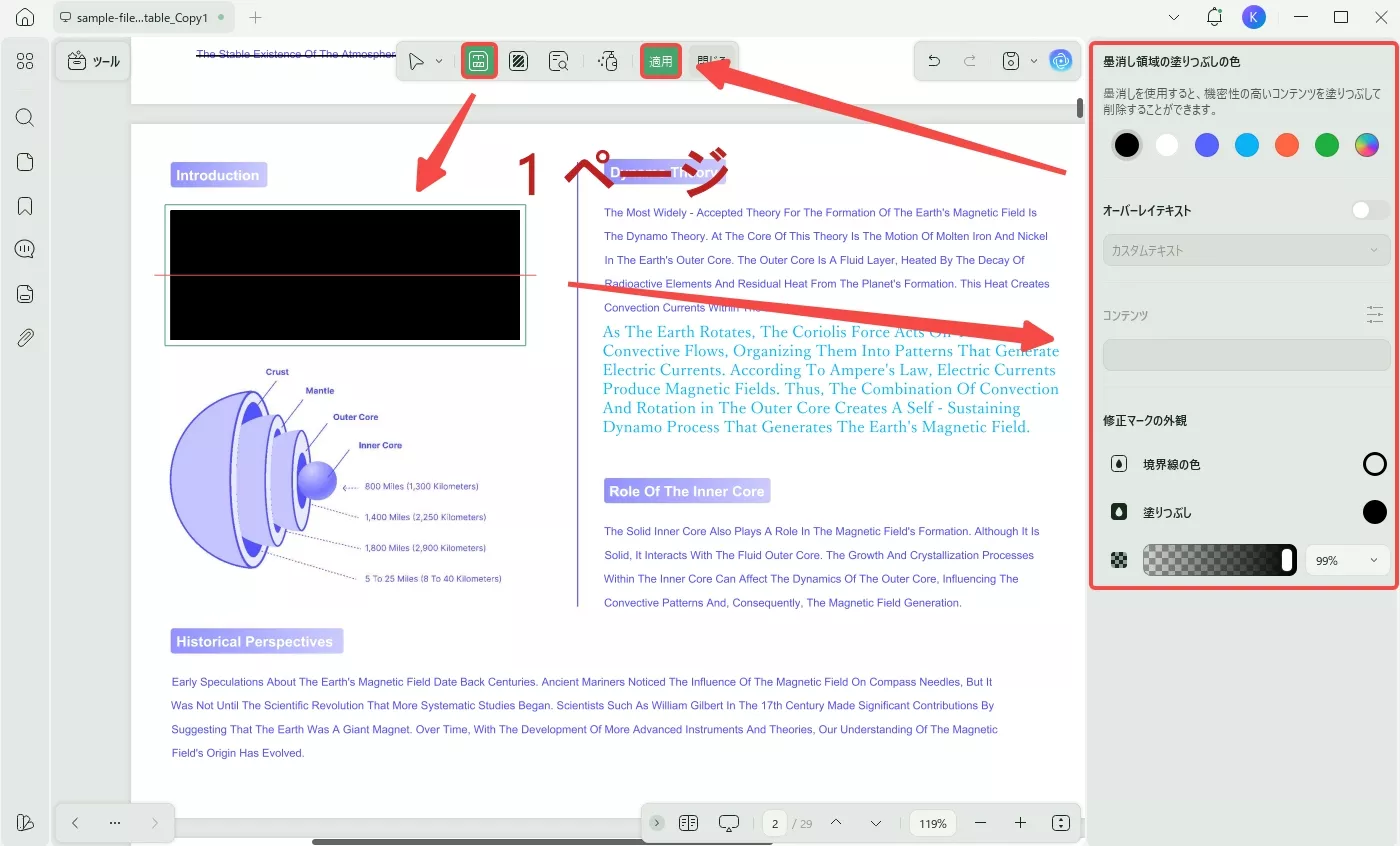This screenshot has height=846, width=1400.
Task: Go to previous page with up chevron
Action: [x=836, y=823]
